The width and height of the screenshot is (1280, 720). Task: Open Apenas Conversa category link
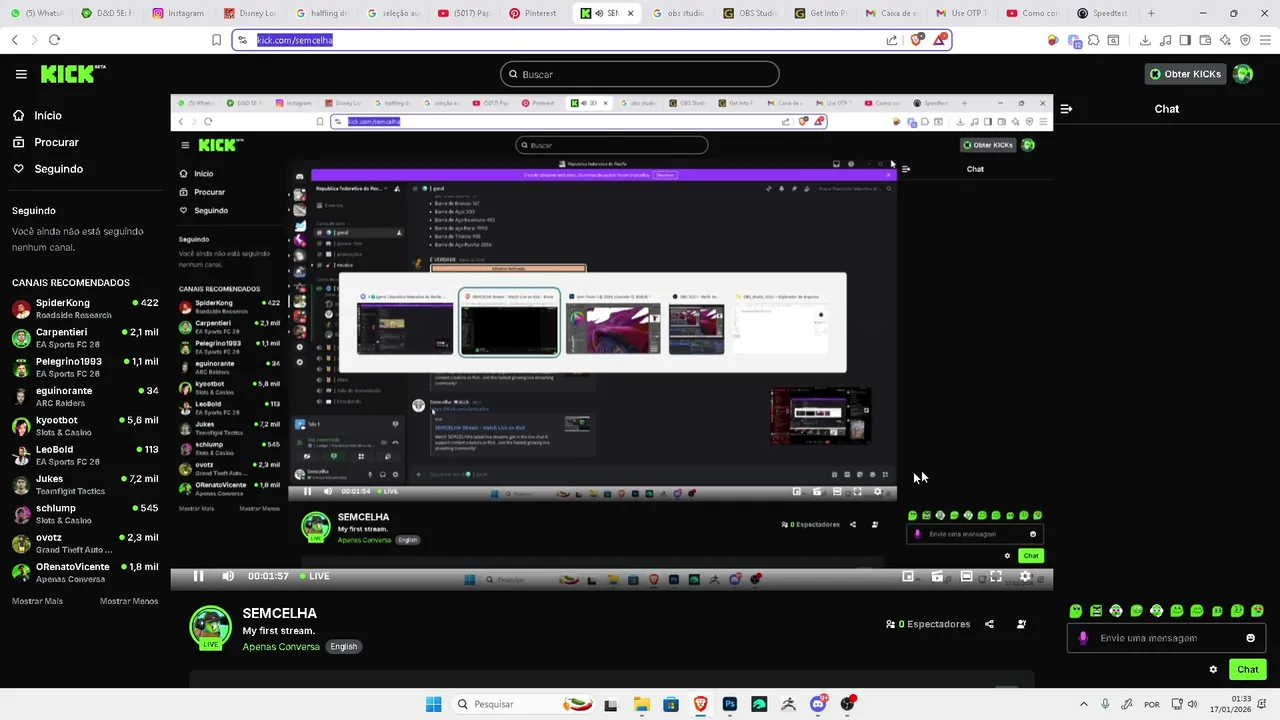(281, 646)
